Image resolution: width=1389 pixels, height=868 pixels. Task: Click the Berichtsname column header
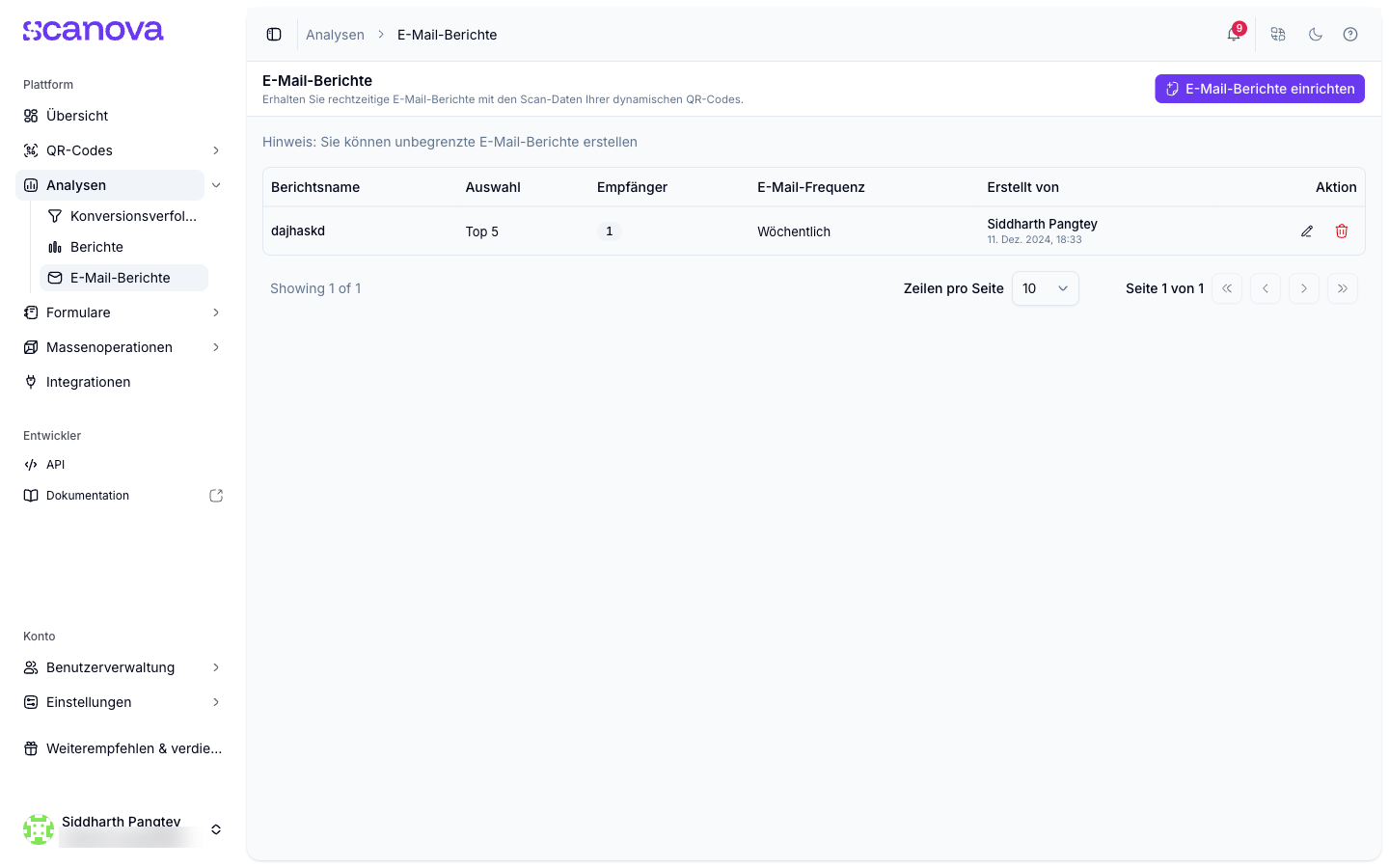coord(315,187)
